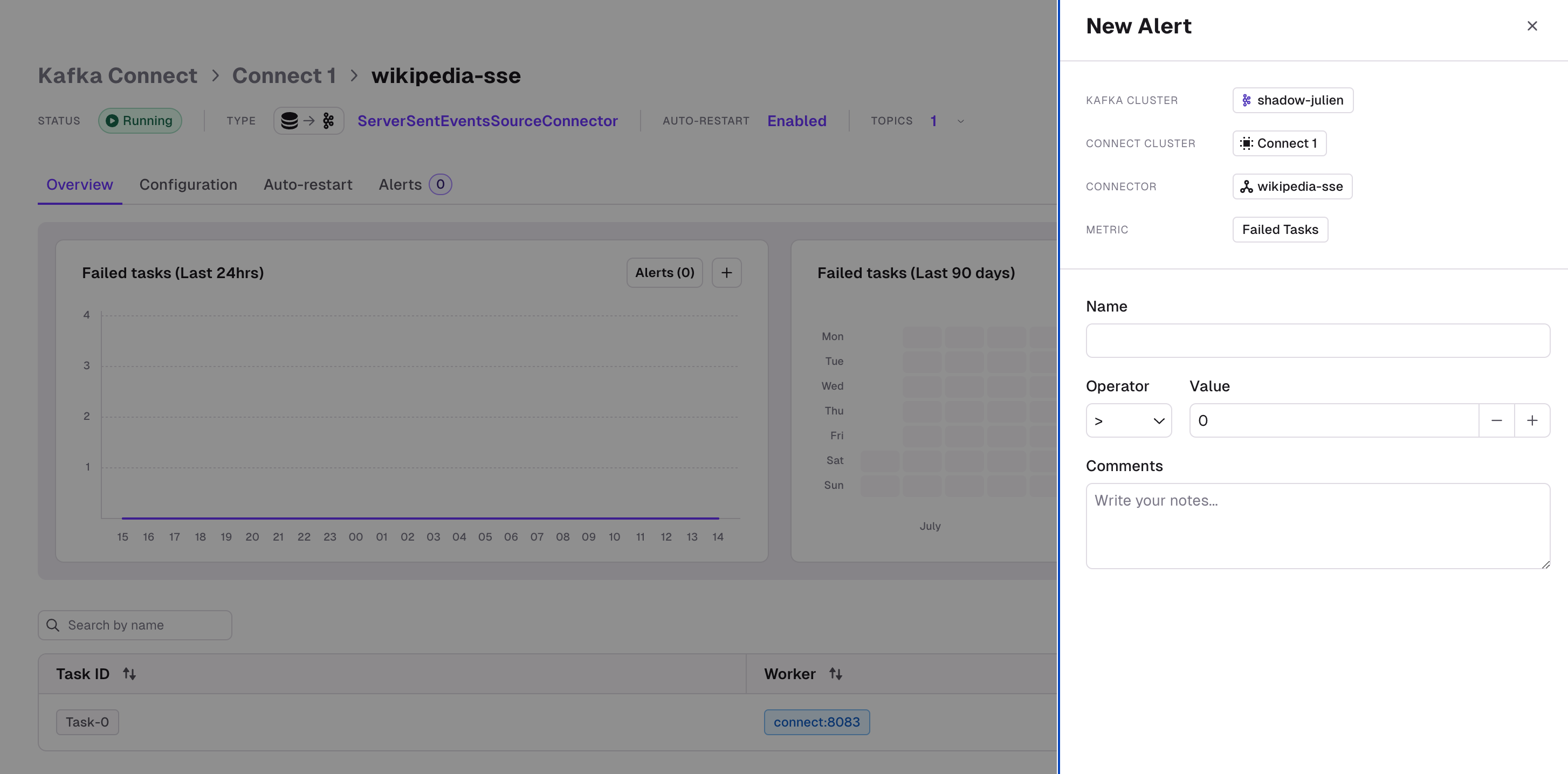Click the Failed Tasks metric chip

[1280, 230]
